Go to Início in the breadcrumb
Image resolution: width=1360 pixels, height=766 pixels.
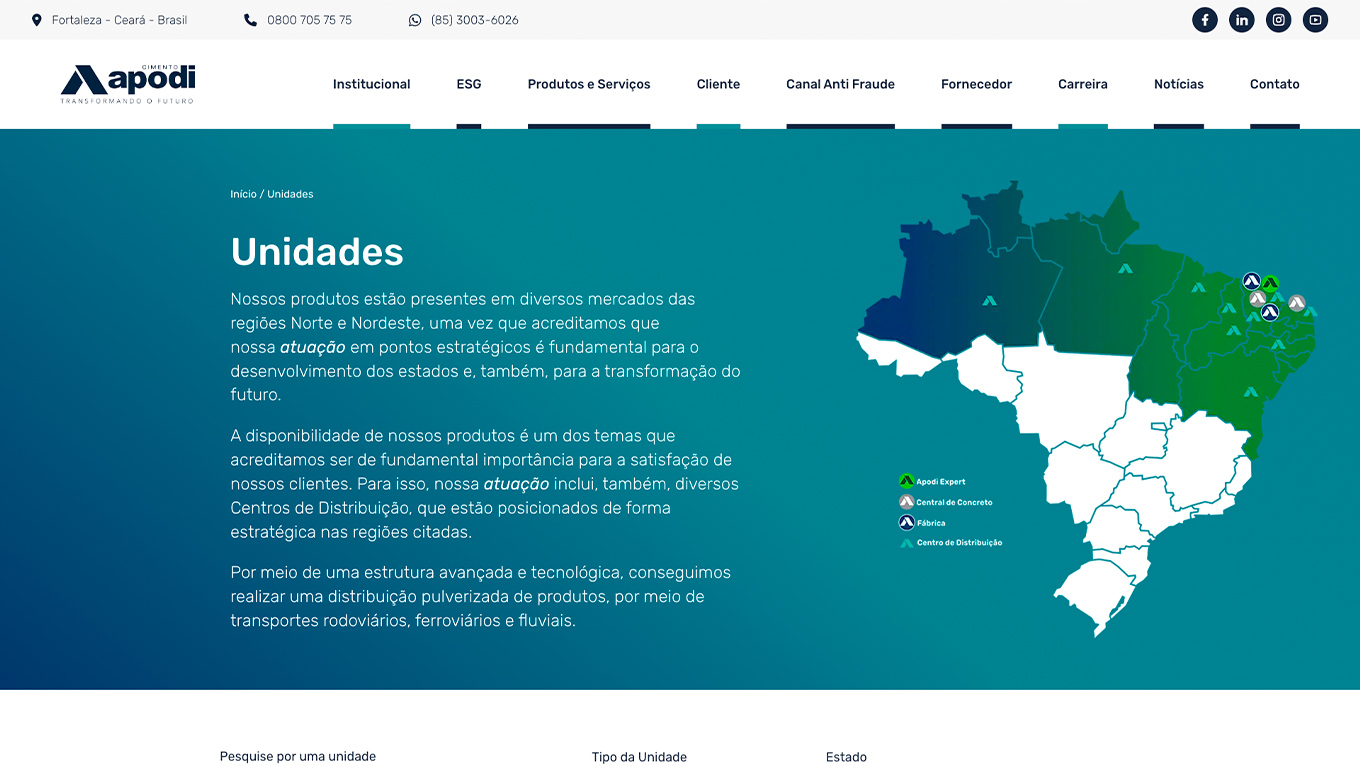[243, 194]
